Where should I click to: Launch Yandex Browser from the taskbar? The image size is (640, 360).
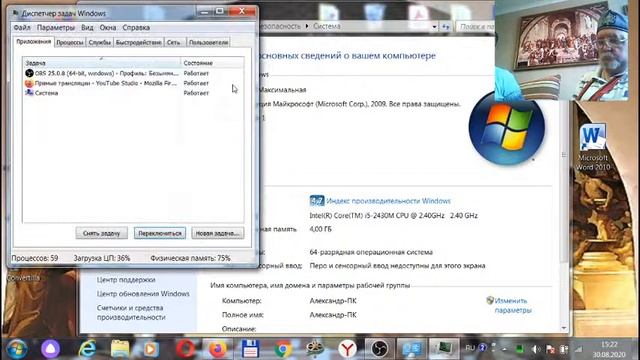pos(347,349)
